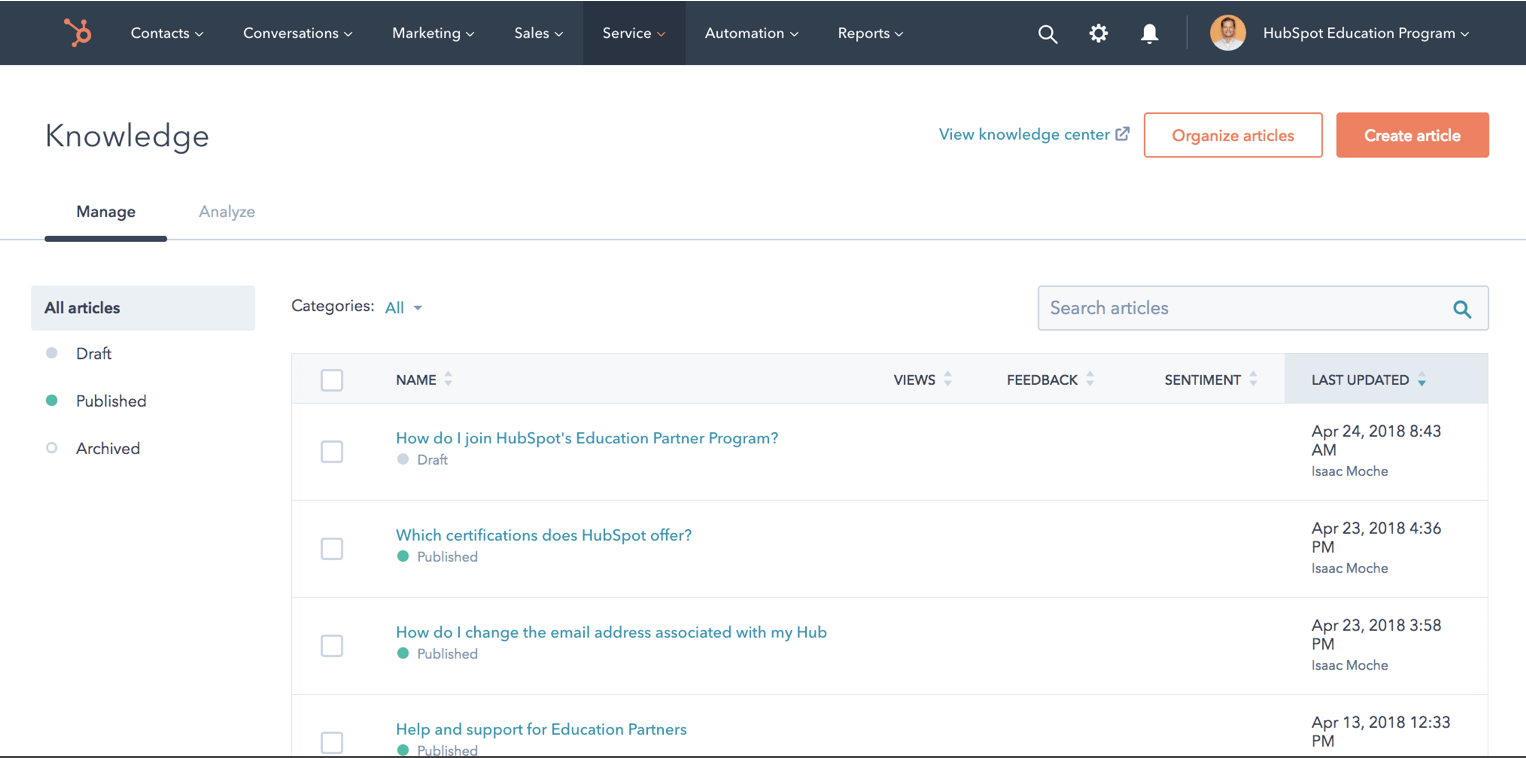1526x758 pixels.
Task: Check the Education Partner Program article row
Action: click(x=332, y=452)
